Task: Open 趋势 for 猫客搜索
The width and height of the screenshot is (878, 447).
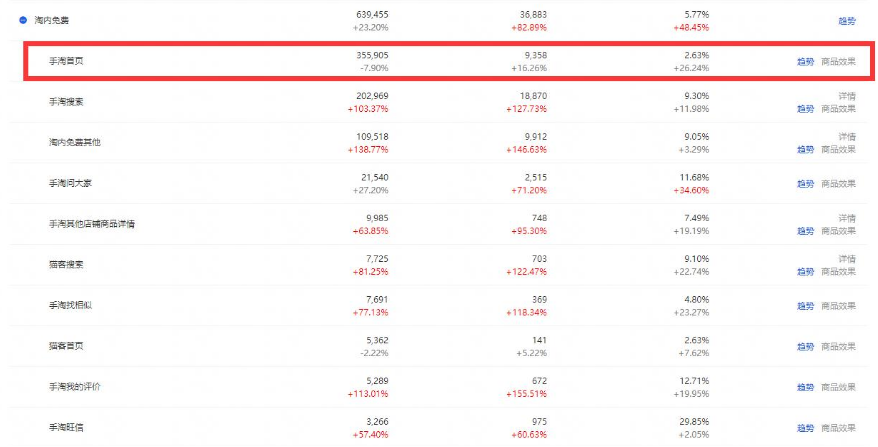Action: [805, 272]
